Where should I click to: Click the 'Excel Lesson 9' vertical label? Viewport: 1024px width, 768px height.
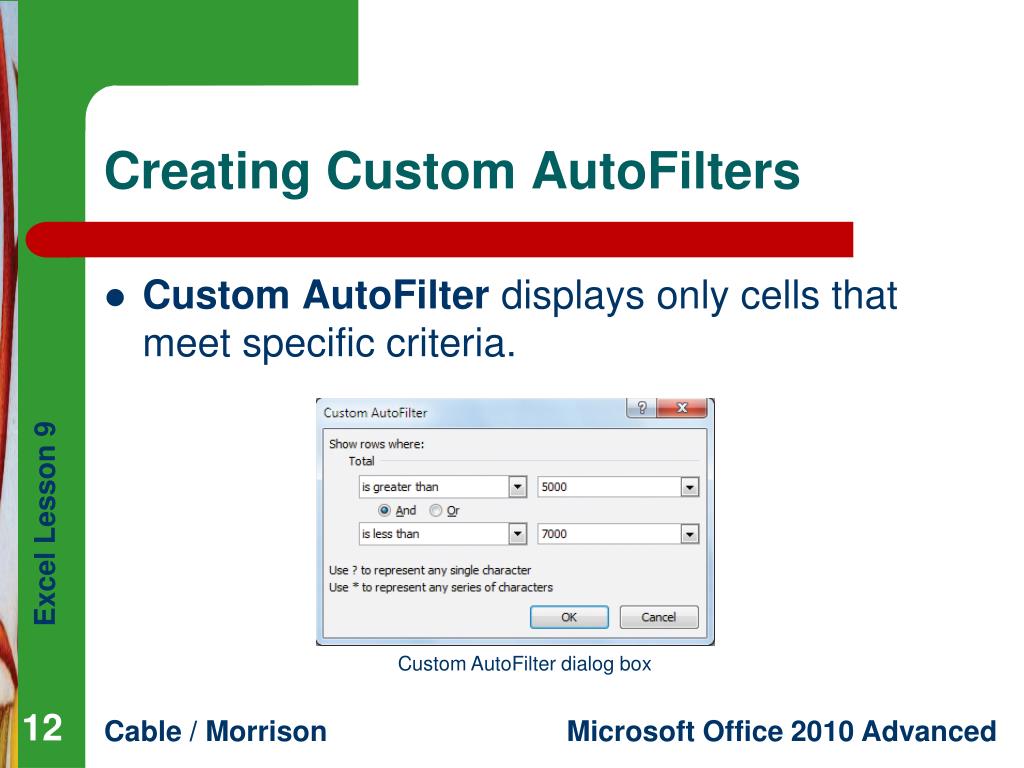tap(45, 523)
